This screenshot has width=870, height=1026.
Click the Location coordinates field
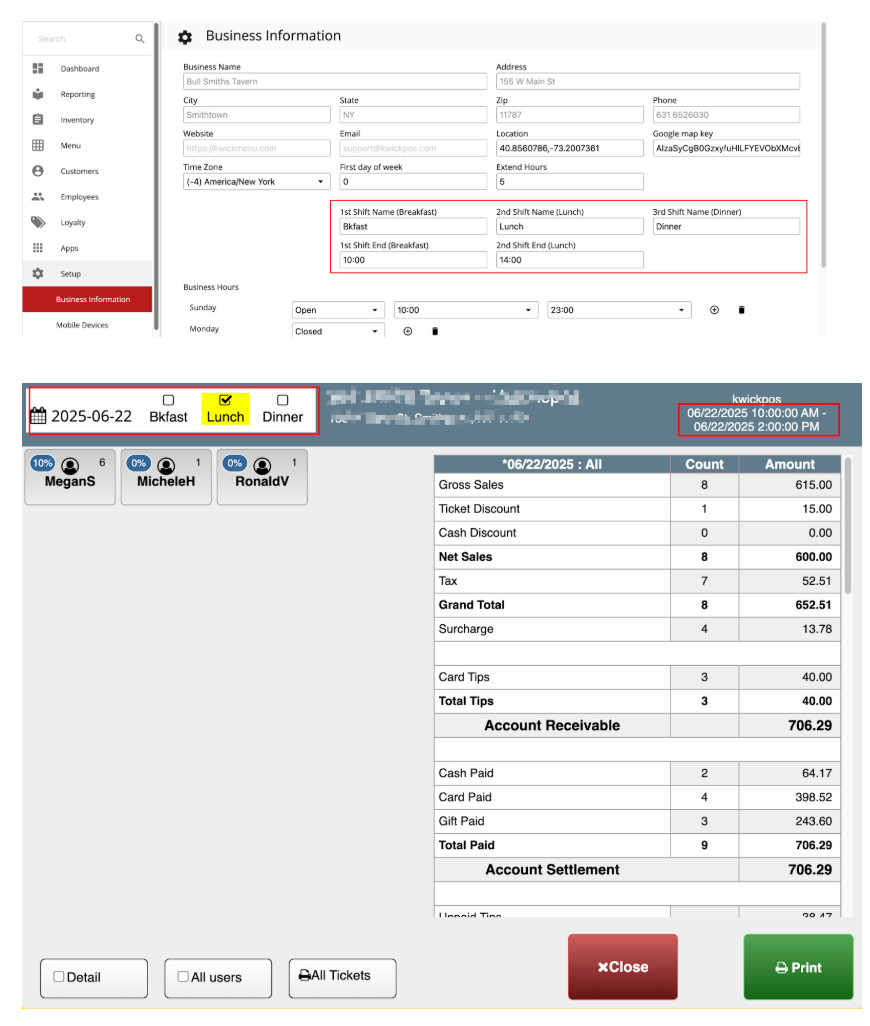click(x=570, y=148)
